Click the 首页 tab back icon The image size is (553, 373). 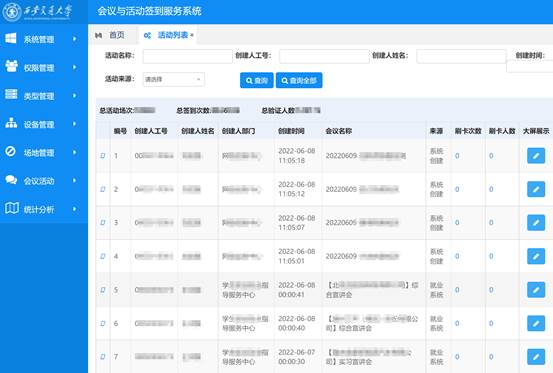tap(99, 35)
